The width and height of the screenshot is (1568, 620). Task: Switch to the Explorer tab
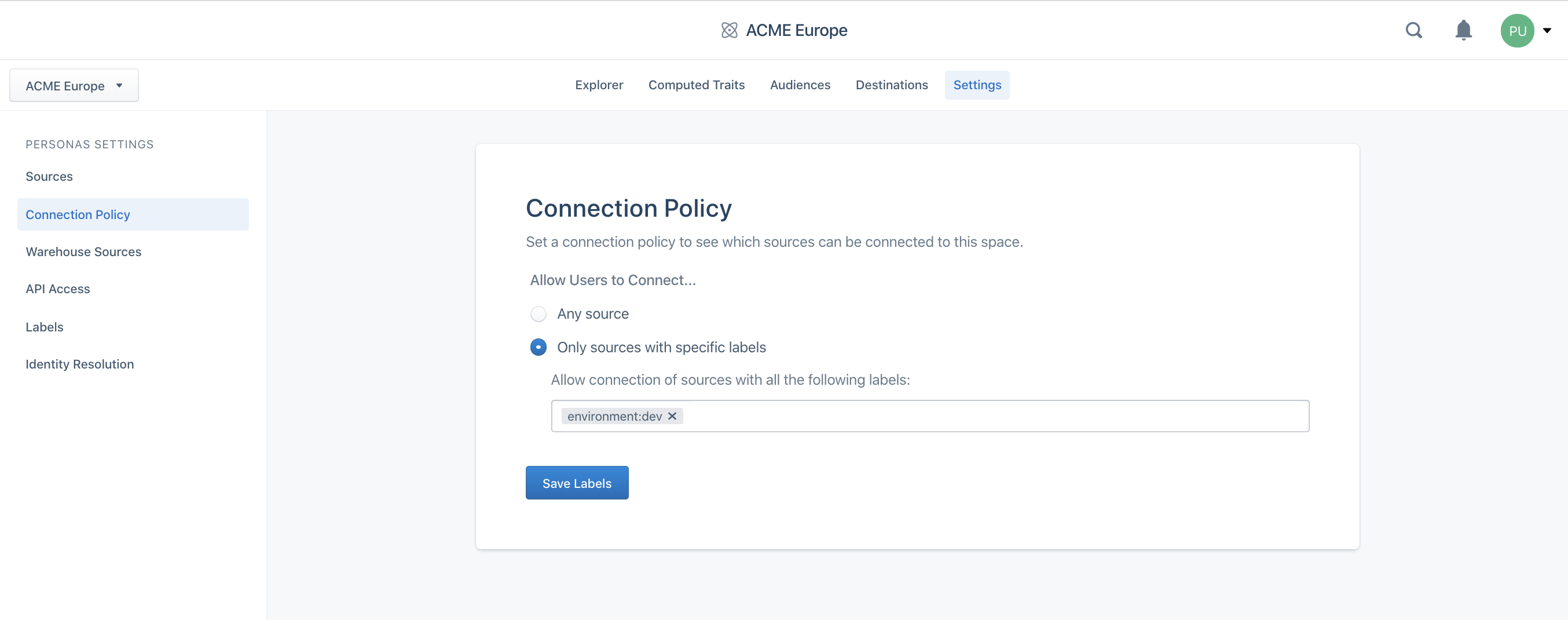pos(599,85)
